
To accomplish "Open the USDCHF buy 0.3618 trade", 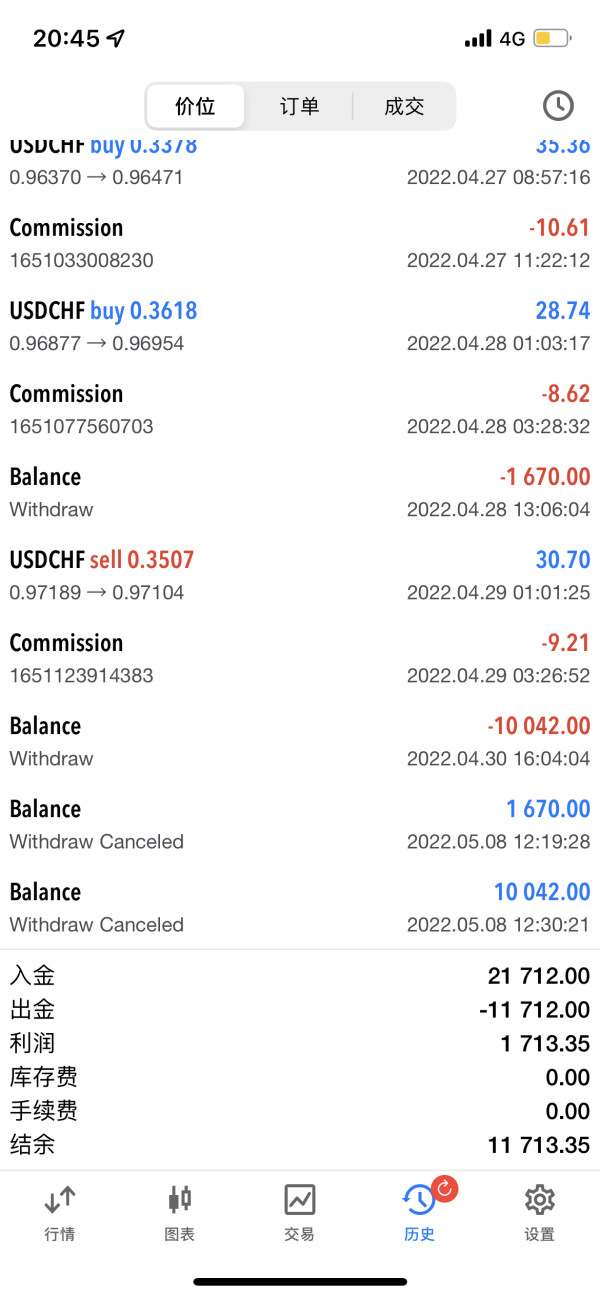I will tap(300, 326).
